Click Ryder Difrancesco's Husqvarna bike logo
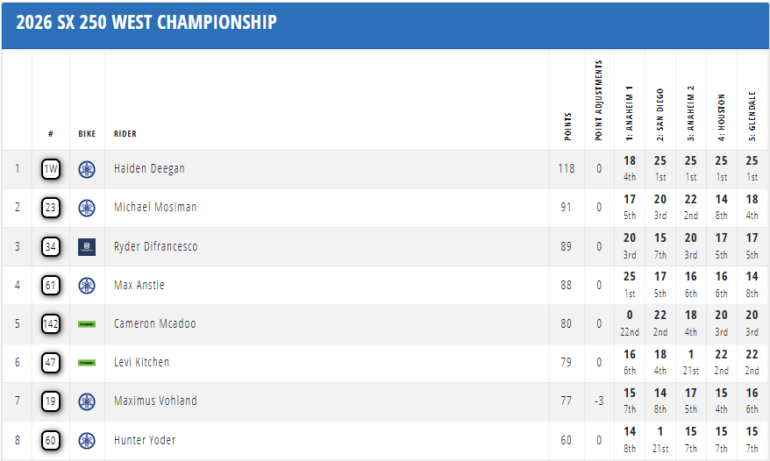770x461 pixels. pos(87,246)
